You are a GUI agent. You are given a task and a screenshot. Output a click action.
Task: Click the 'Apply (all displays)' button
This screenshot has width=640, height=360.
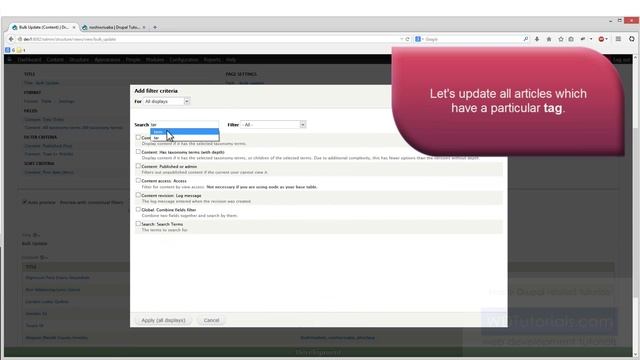pos(163,320)
